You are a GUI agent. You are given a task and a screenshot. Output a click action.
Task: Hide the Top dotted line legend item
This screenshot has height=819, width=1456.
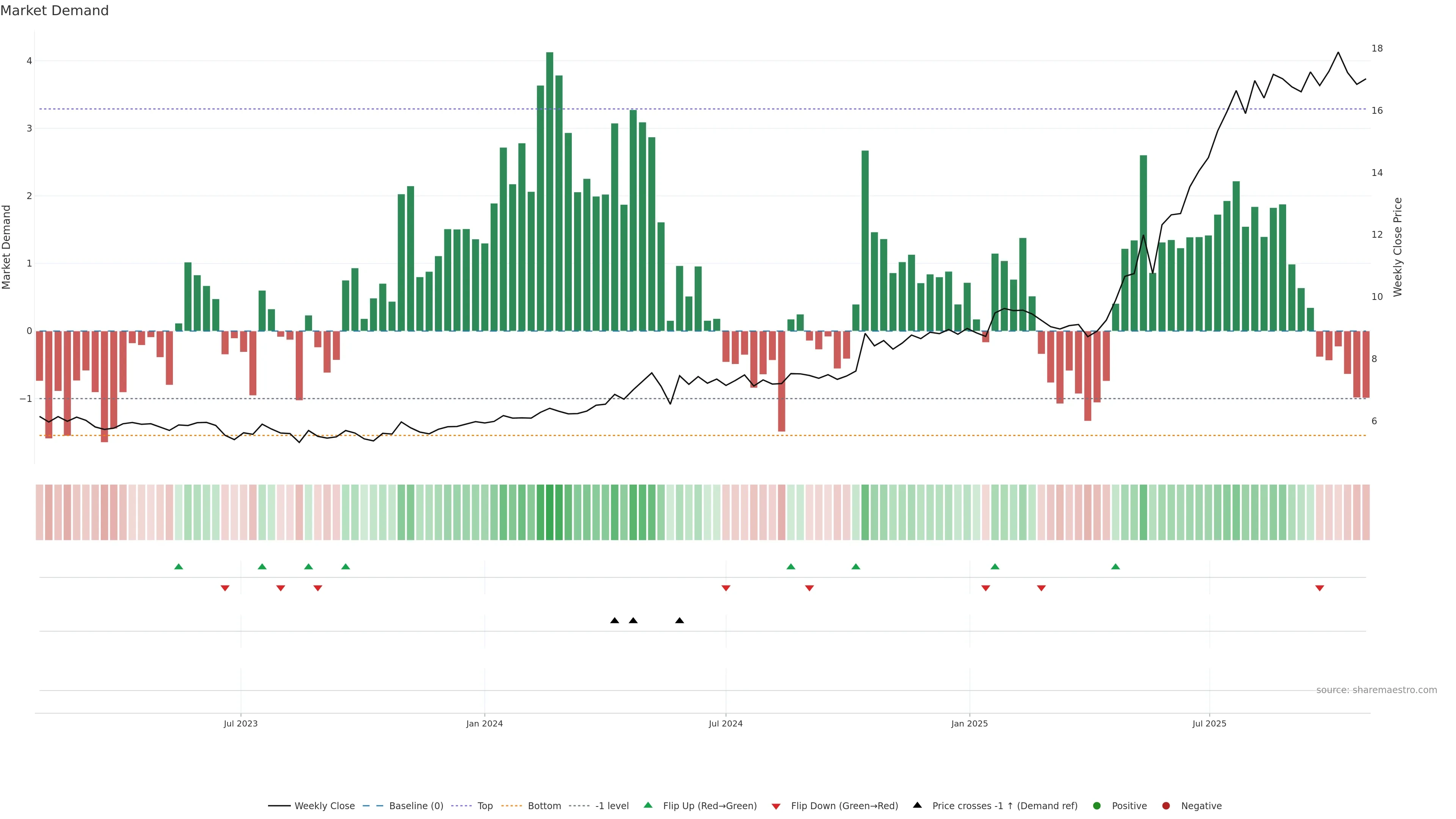tap(485, 806)
